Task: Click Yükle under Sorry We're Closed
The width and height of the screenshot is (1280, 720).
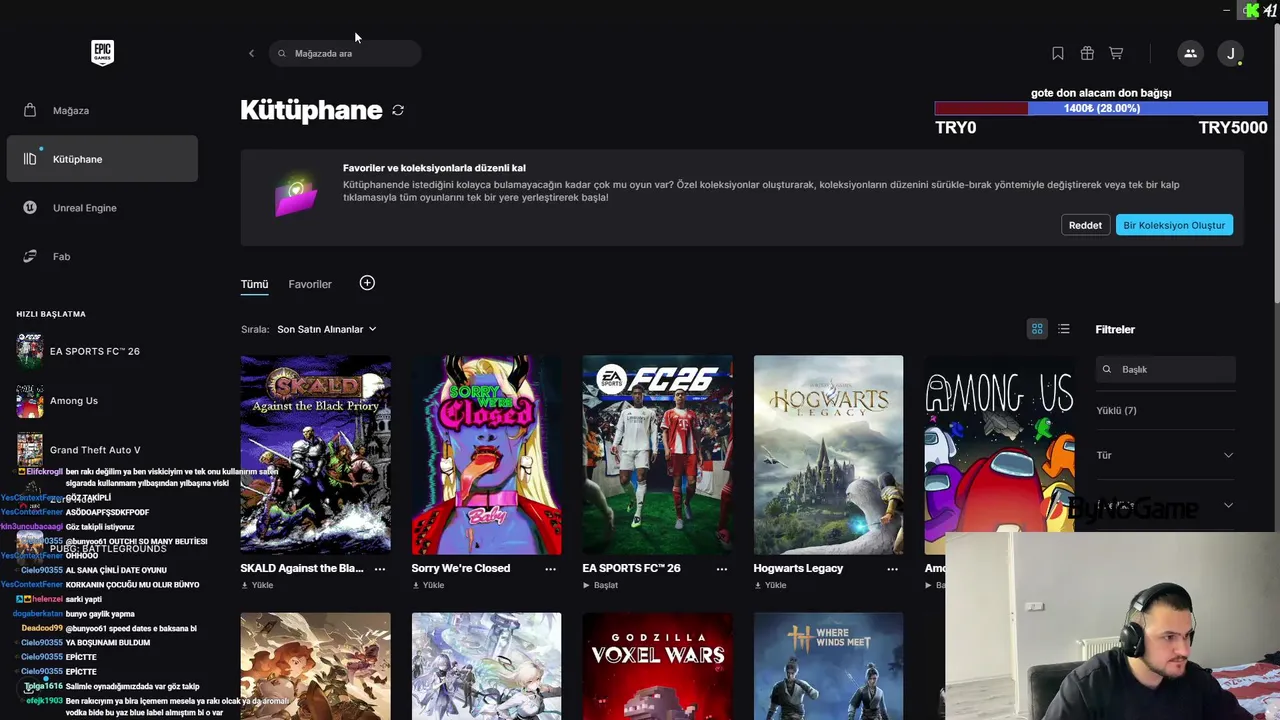Action: click(x=428, y=585)
